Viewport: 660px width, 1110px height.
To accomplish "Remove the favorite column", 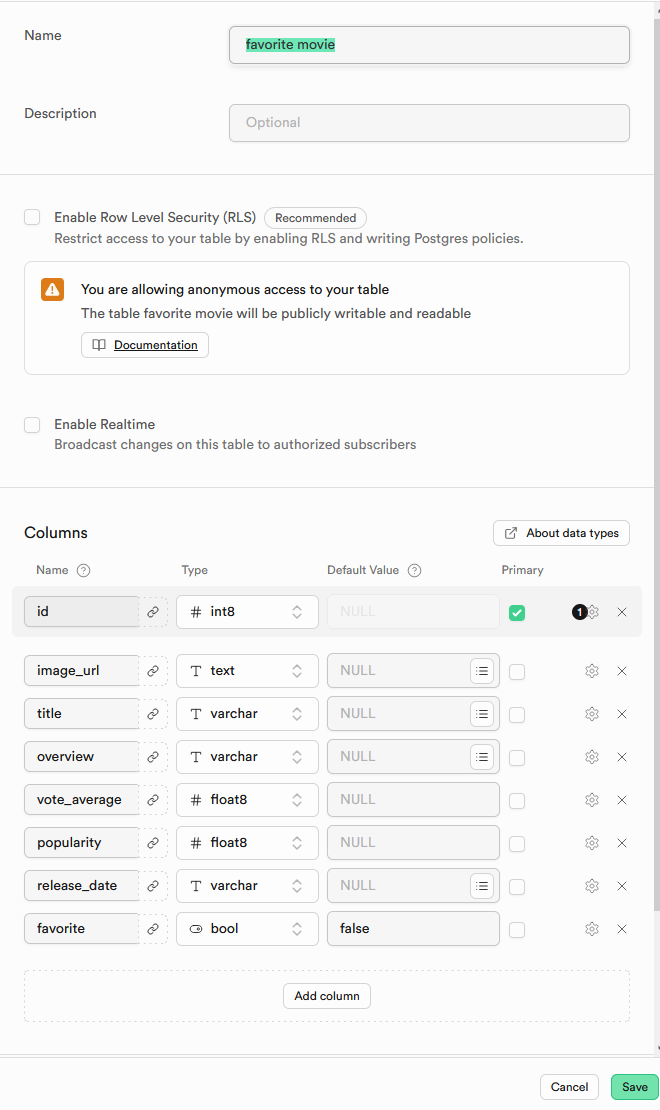I will coord(622,929).
